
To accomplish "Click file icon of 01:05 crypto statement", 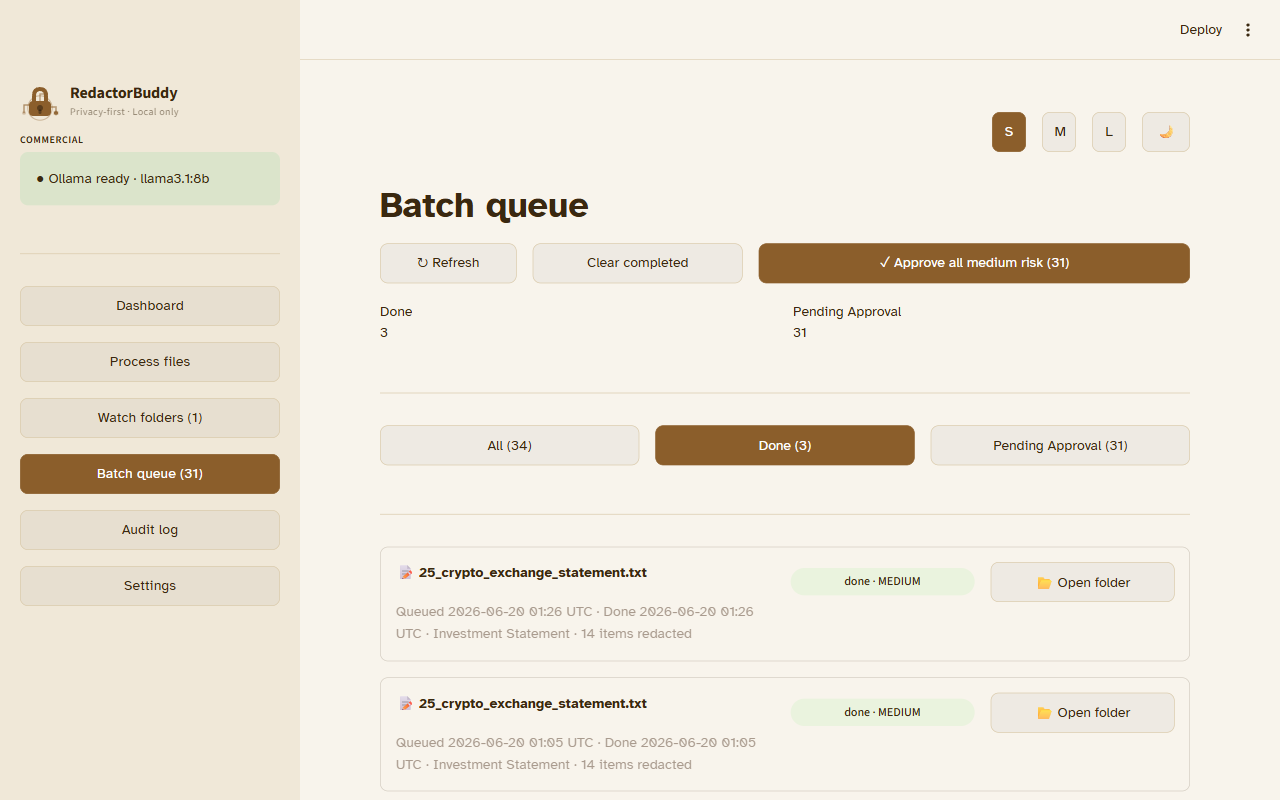I will [x=406, y=704].
